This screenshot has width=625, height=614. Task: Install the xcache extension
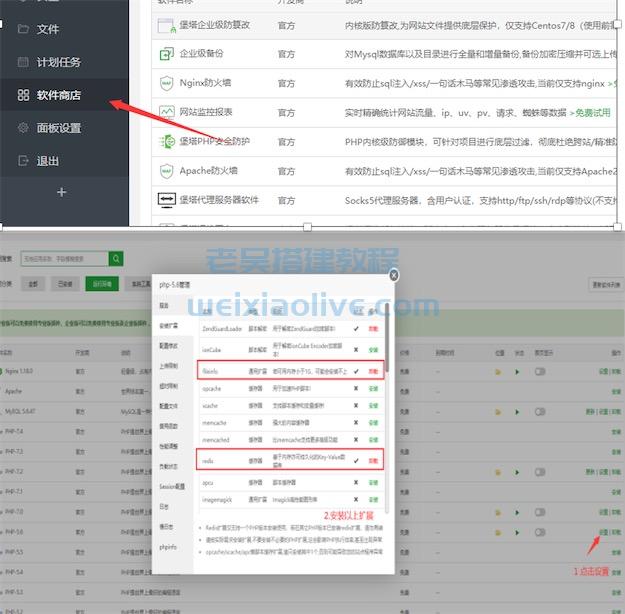[373, 405]
